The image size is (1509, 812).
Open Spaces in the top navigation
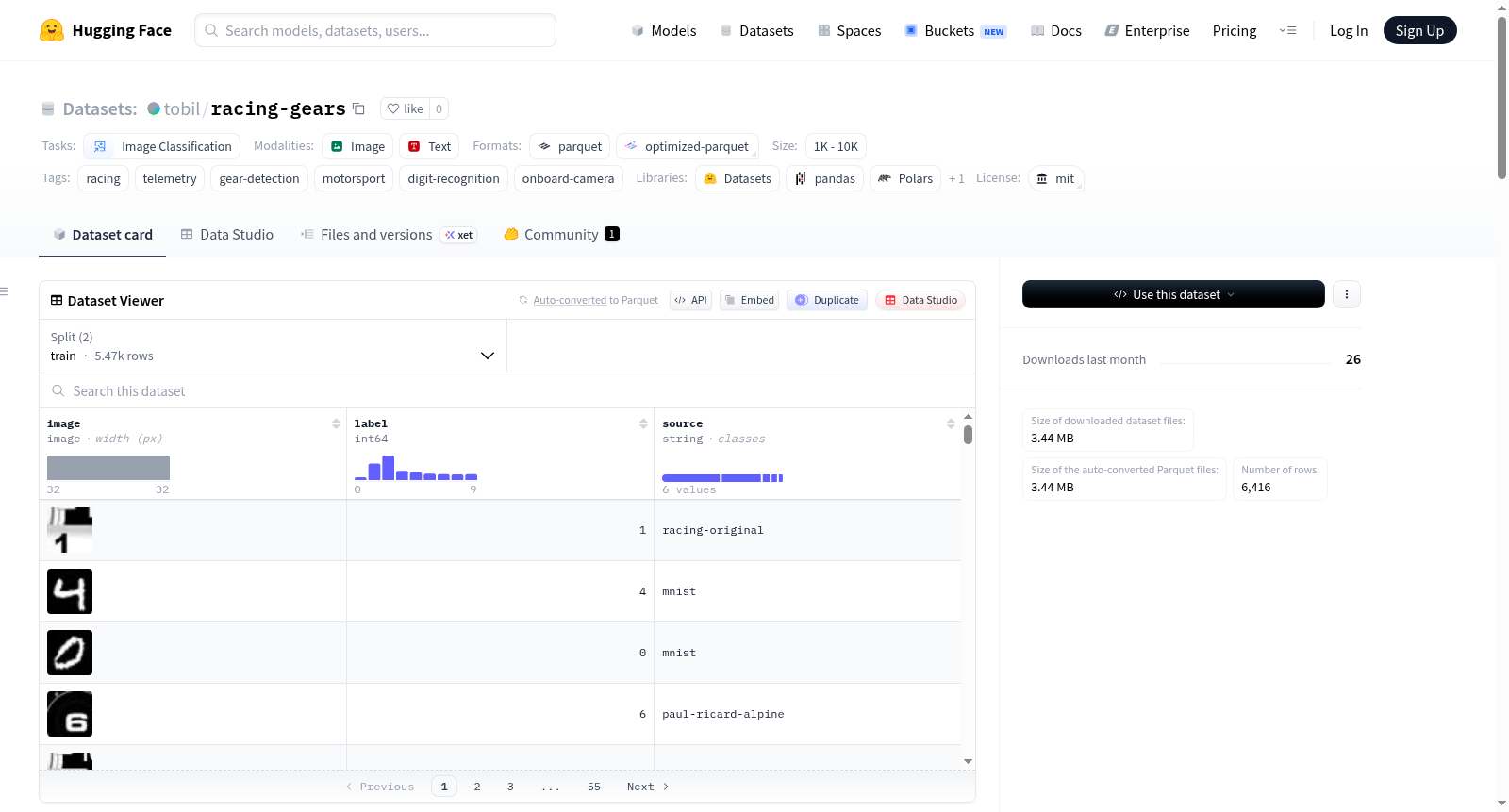click(849, 30)
